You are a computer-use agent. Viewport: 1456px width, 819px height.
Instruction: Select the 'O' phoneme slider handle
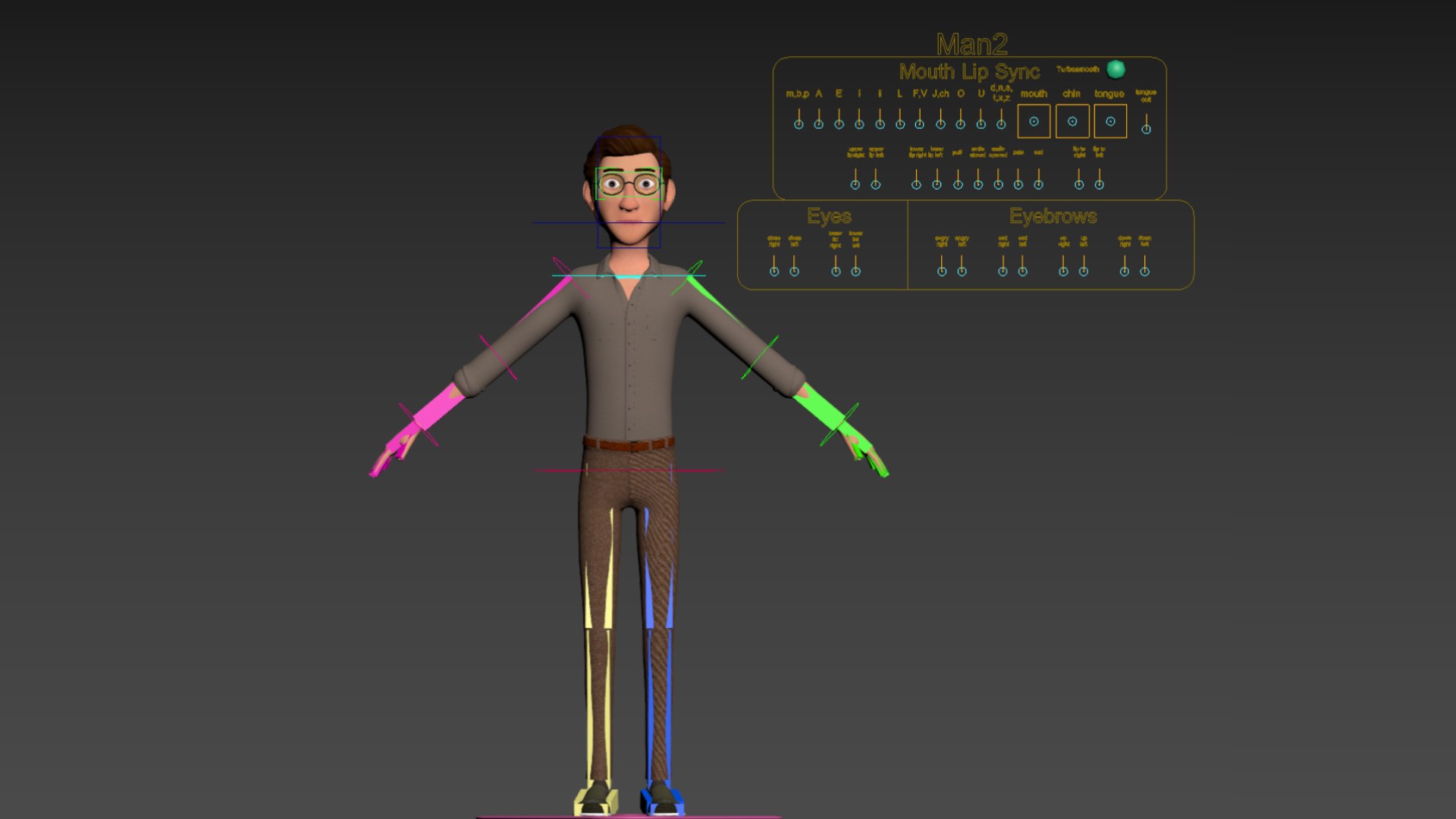pyautogui.click(x=961, y=124)
